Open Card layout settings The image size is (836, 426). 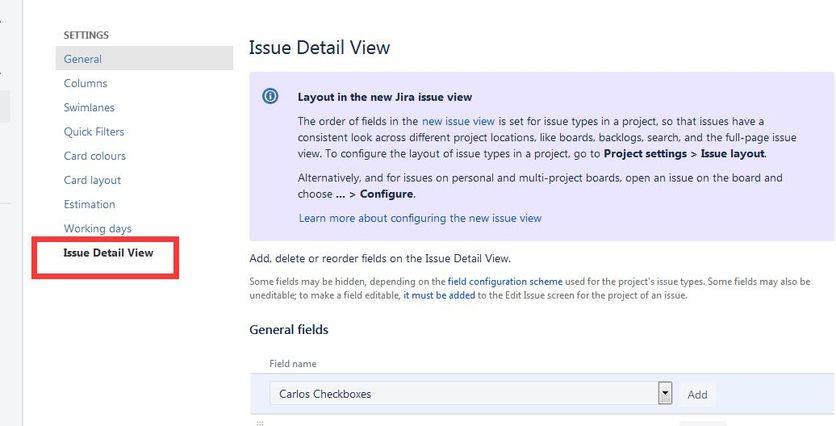click(92, 180)
